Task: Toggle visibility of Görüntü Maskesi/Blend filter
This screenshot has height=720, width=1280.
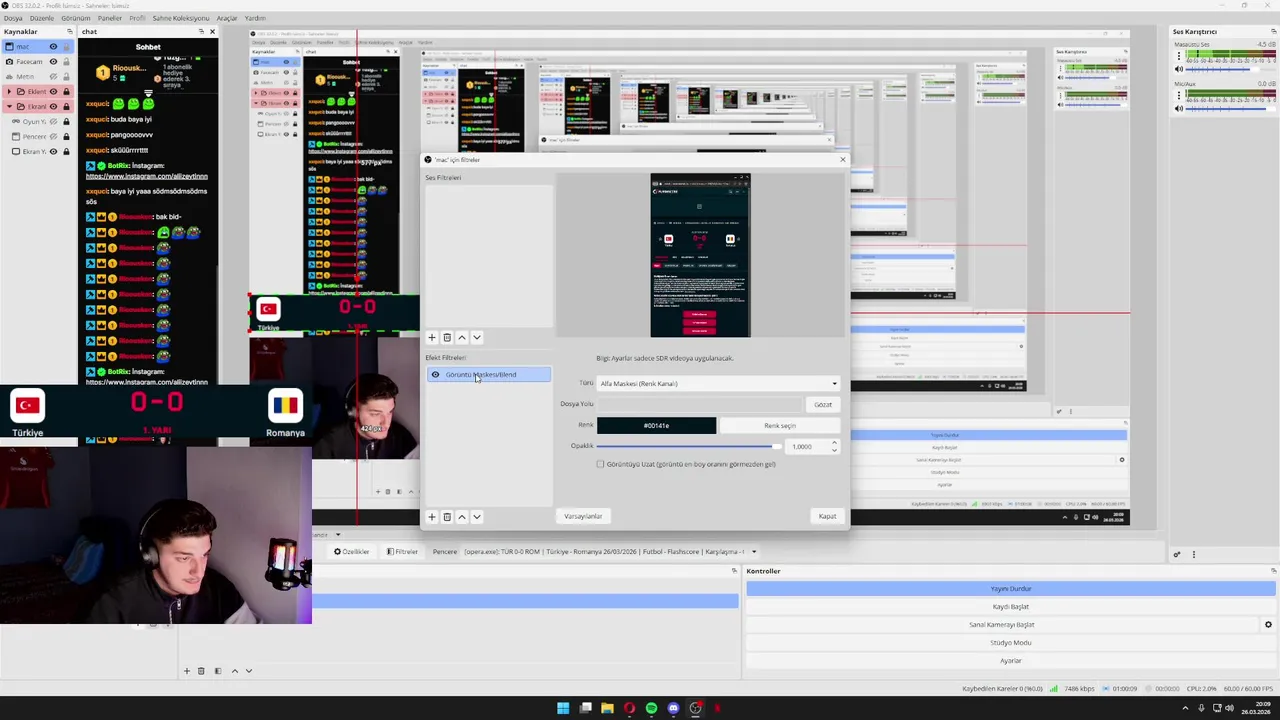Action: tap(435, 375)
